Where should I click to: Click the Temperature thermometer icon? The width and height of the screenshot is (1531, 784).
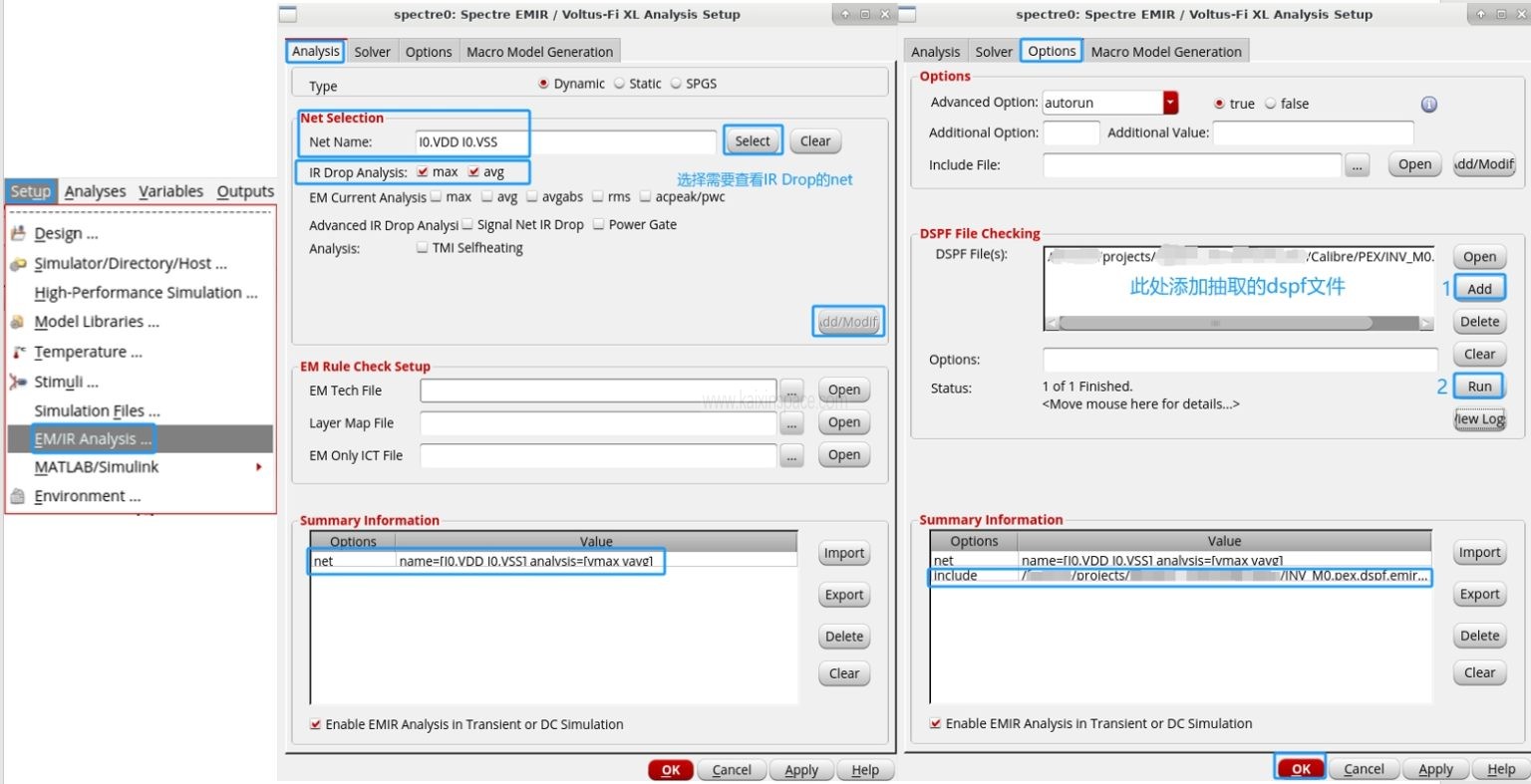pyautogui.click(x=18, y=351)
